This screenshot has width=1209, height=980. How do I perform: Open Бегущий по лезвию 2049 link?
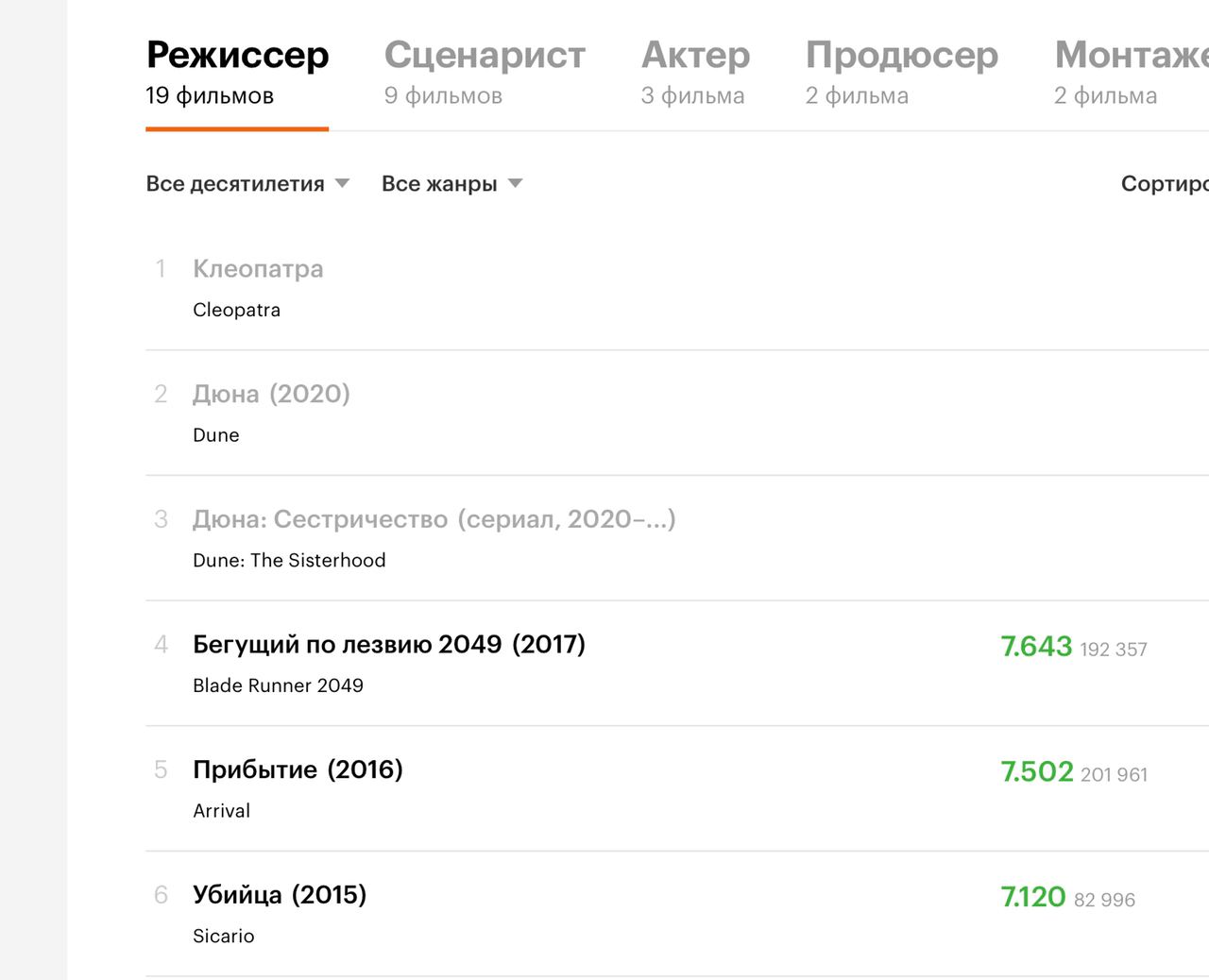click(x=389, y=644)
